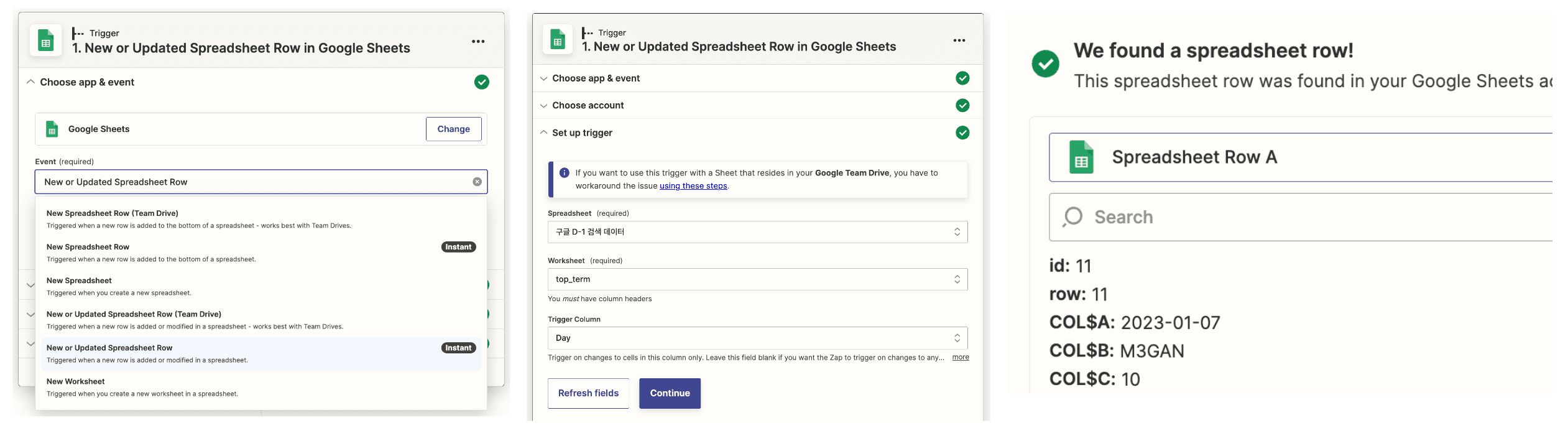Click the Change button for Google Sheets
Screen dimensions: 1568x433
pos(454,129)
